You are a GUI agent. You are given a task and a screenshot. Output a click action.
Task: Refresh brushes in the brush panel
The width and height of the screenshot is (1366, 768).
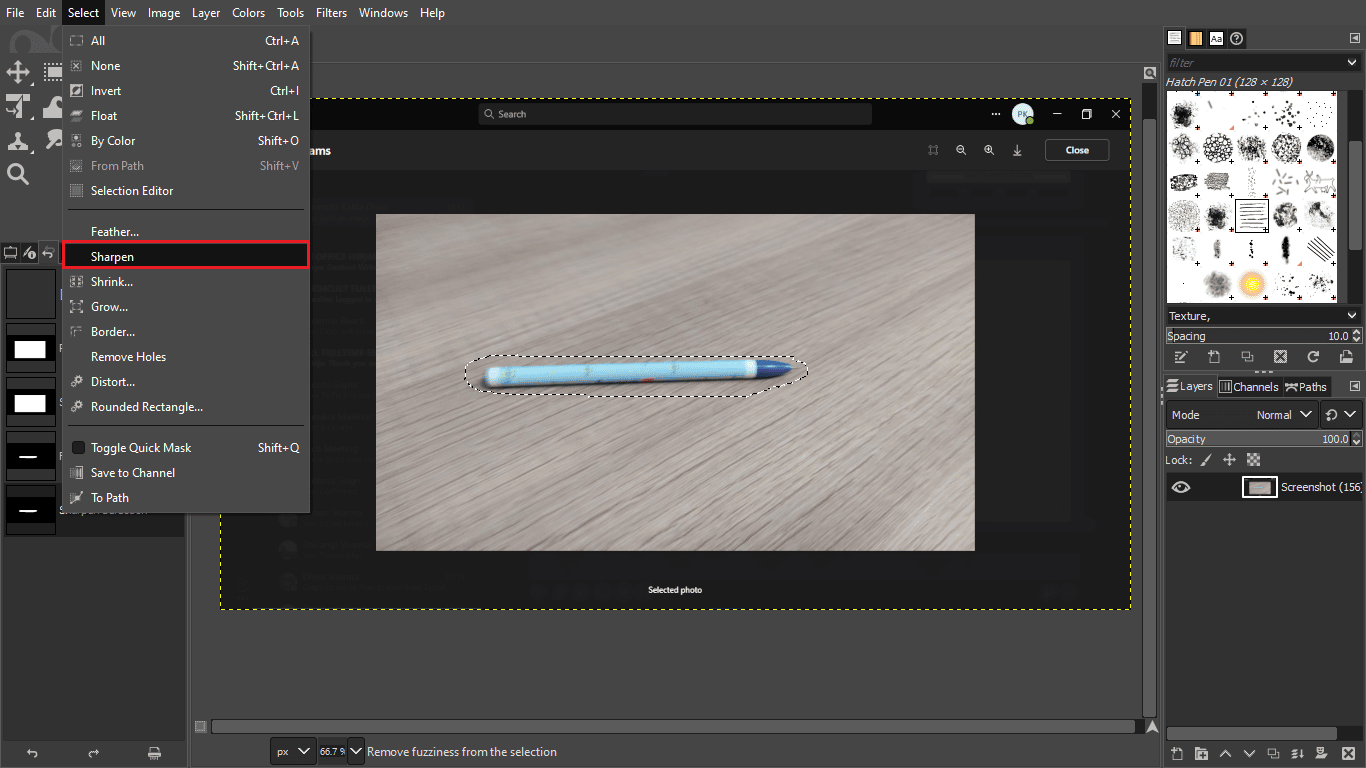point(1313,357)
